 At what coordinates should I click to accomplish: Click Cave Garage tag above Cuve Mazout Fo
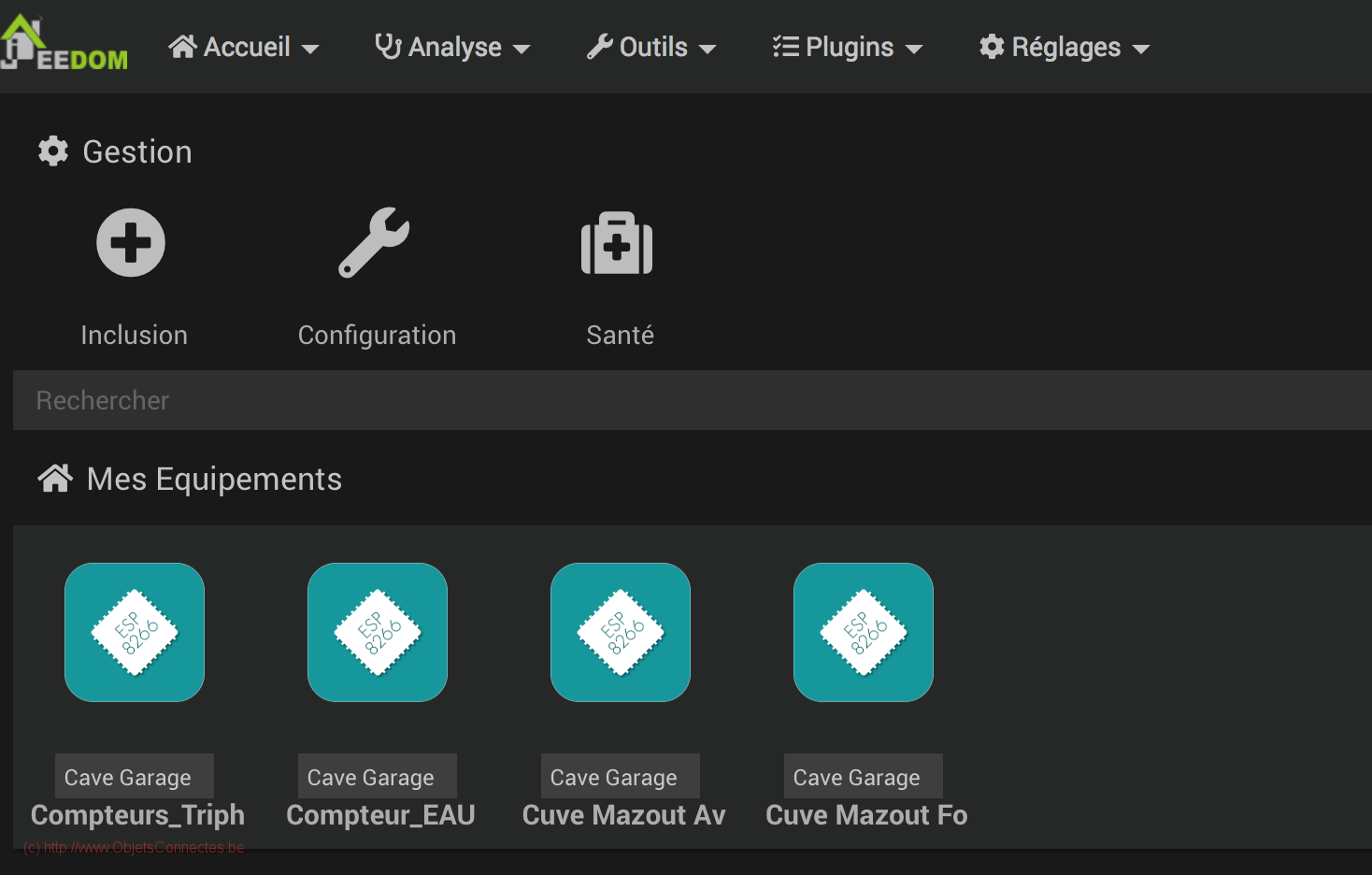point(864,777)
